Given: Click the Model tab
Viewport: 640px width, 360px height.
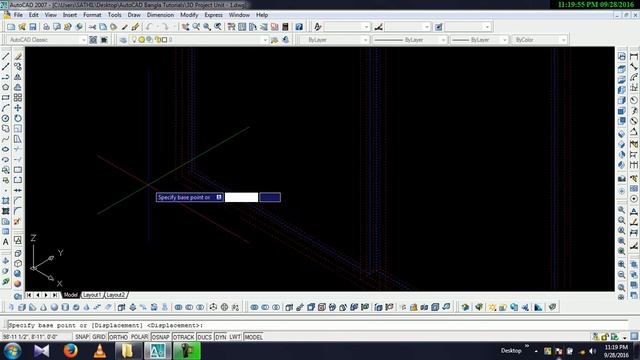Looking at the screenshot, I should coord(70,295).
